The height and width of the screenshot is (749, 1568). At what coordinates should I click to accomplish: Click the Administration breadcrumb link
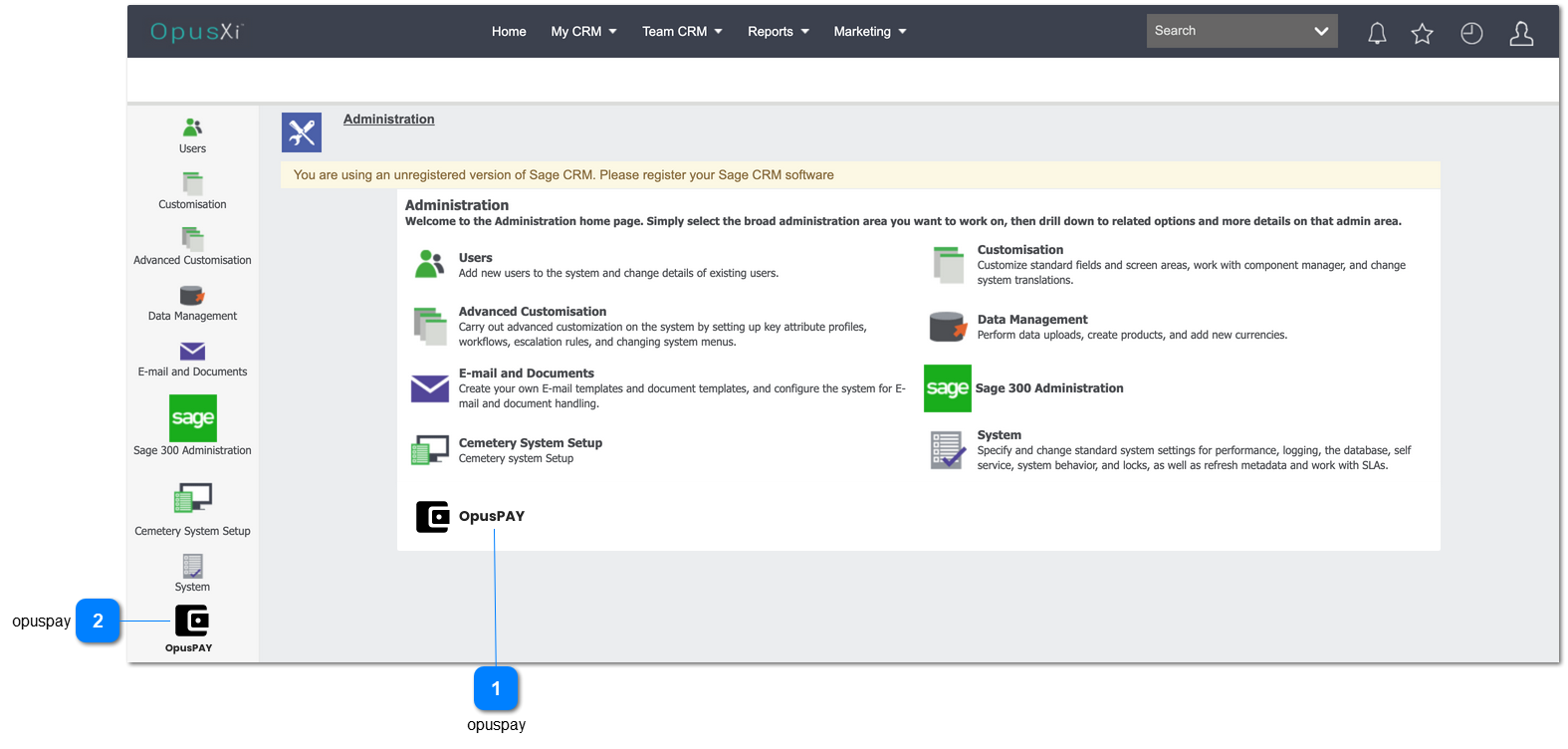click(x=388, y=120)
